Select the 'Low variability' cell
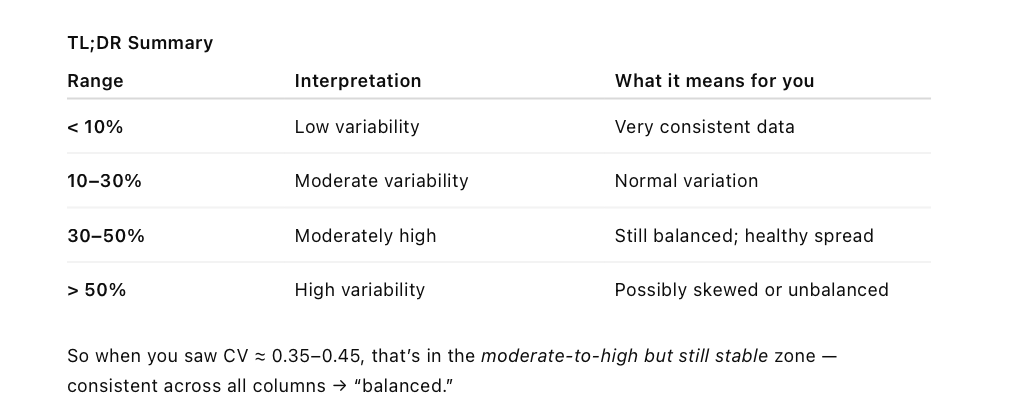 [x=356, y=127]
